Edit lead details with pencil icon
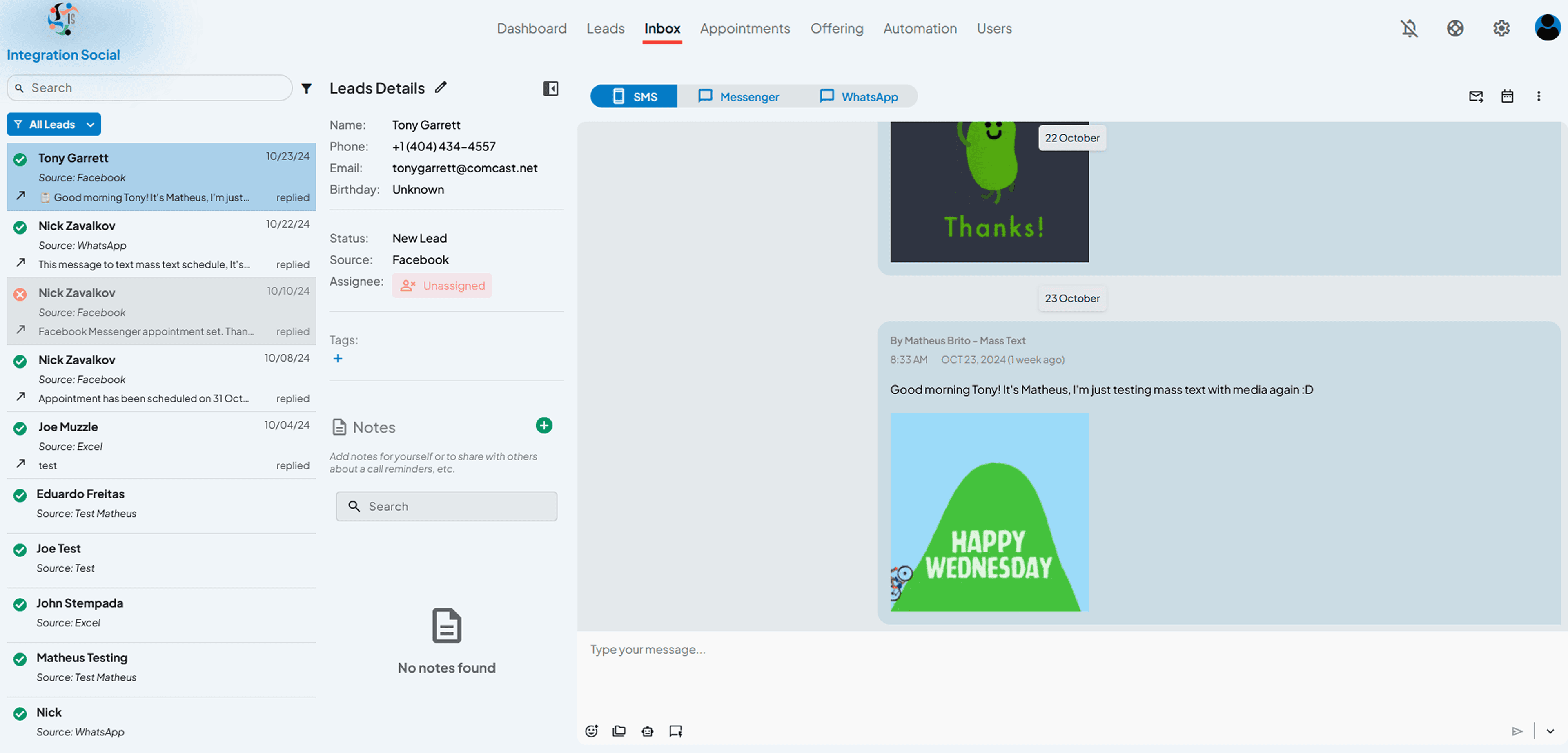 pyautogui.click(x=441, y=88)
